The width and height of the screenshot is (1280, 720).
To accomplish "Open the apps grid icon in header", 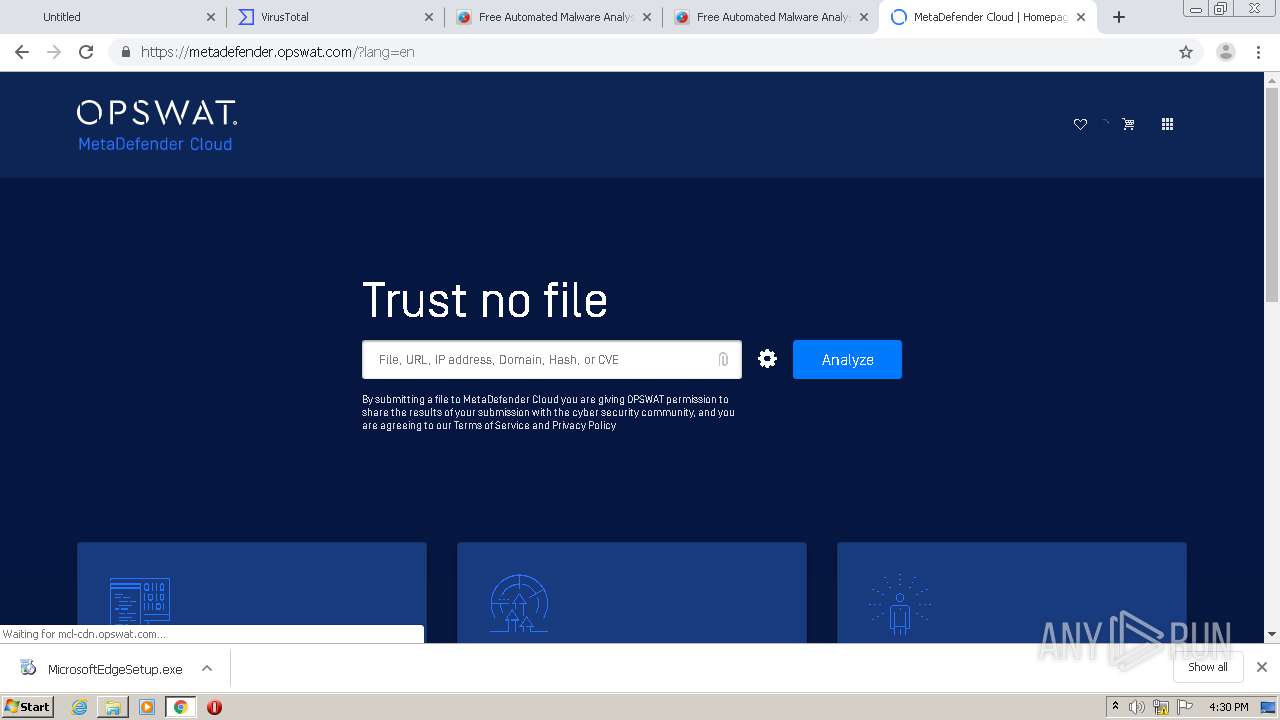I will click(x=1167, y=124).
